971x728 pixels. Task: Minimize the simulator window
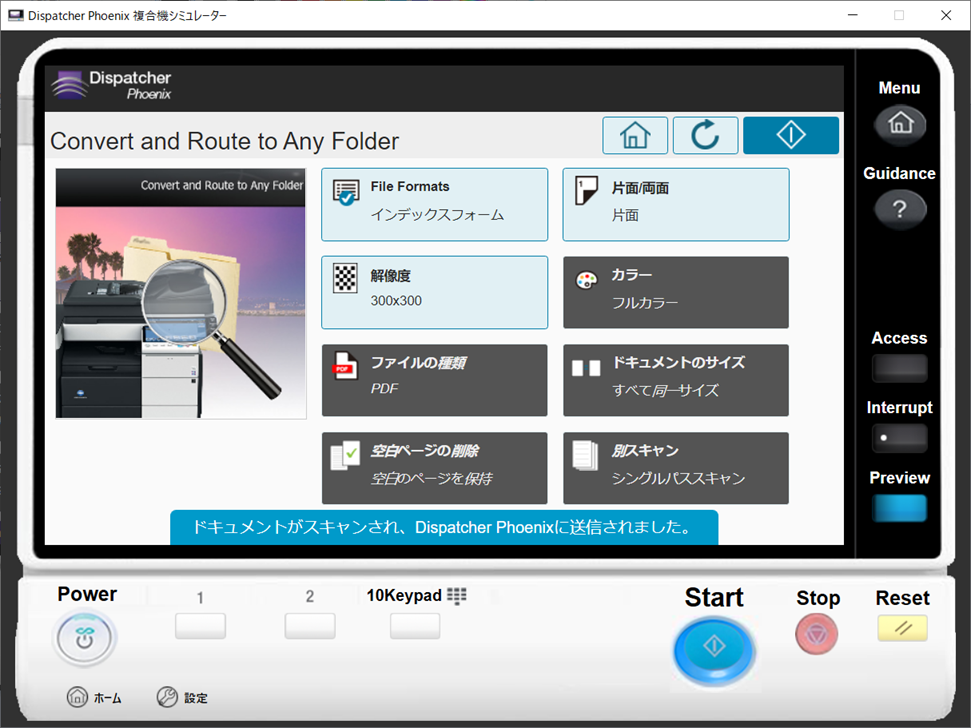pyautogui.click(x=853, y=15)
